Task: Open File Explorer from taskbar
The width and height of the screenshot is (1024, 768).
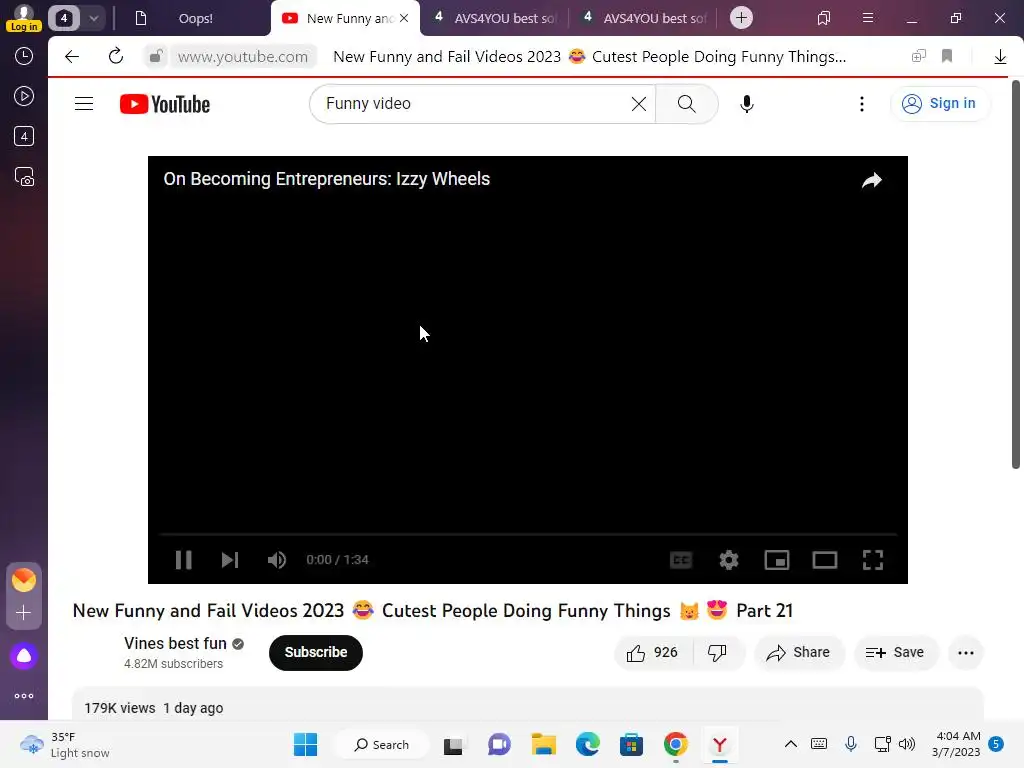Action: pos(543,744)
